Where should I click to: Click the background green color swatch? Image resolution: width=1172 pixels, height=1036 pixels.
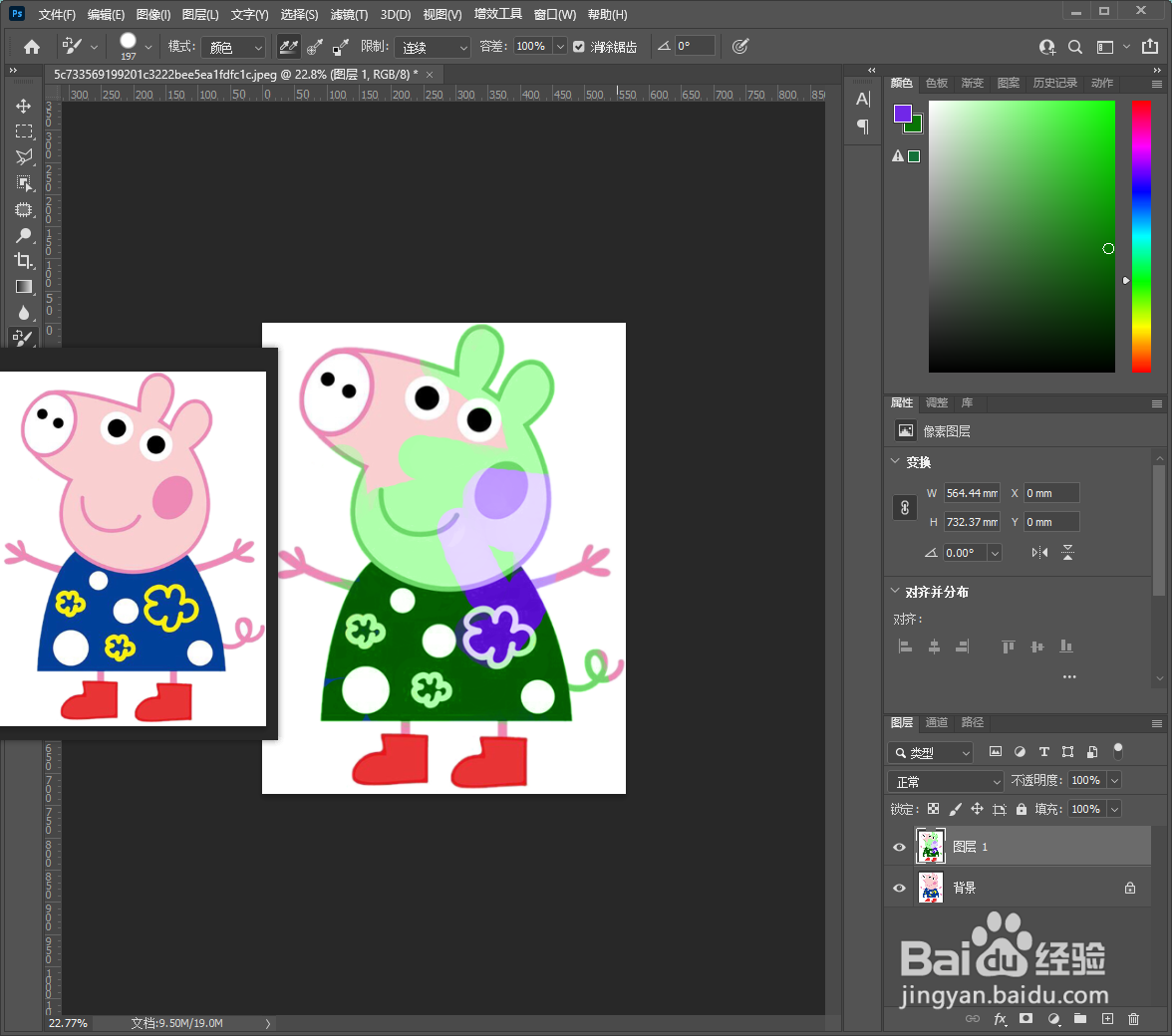915,126
